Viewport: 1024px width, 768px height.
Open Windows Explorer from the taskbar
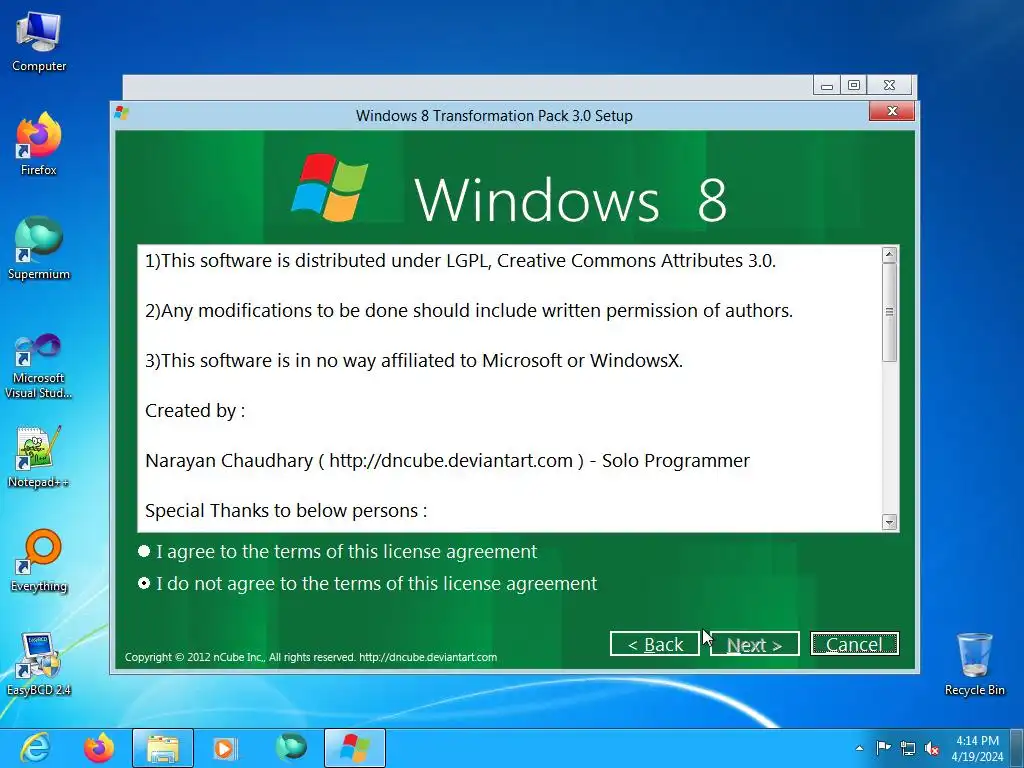(163, 748)
